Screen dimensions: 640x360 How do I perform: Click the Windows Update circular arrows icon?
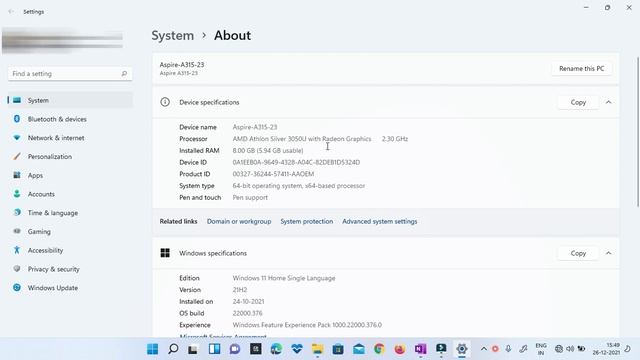tap(17, 288)
